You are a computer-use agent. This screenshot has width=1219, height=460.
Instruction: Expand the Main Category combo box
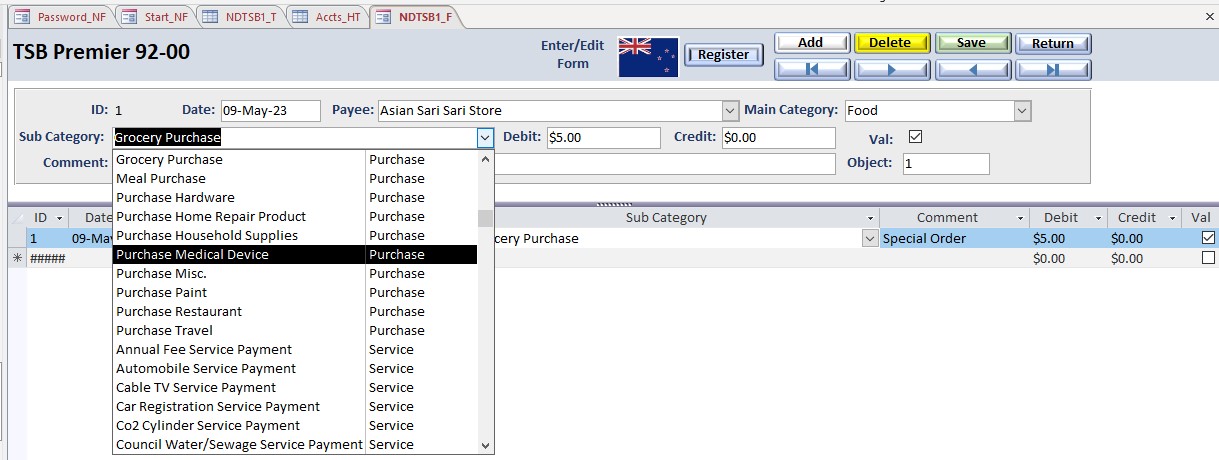coord(1021,111)
